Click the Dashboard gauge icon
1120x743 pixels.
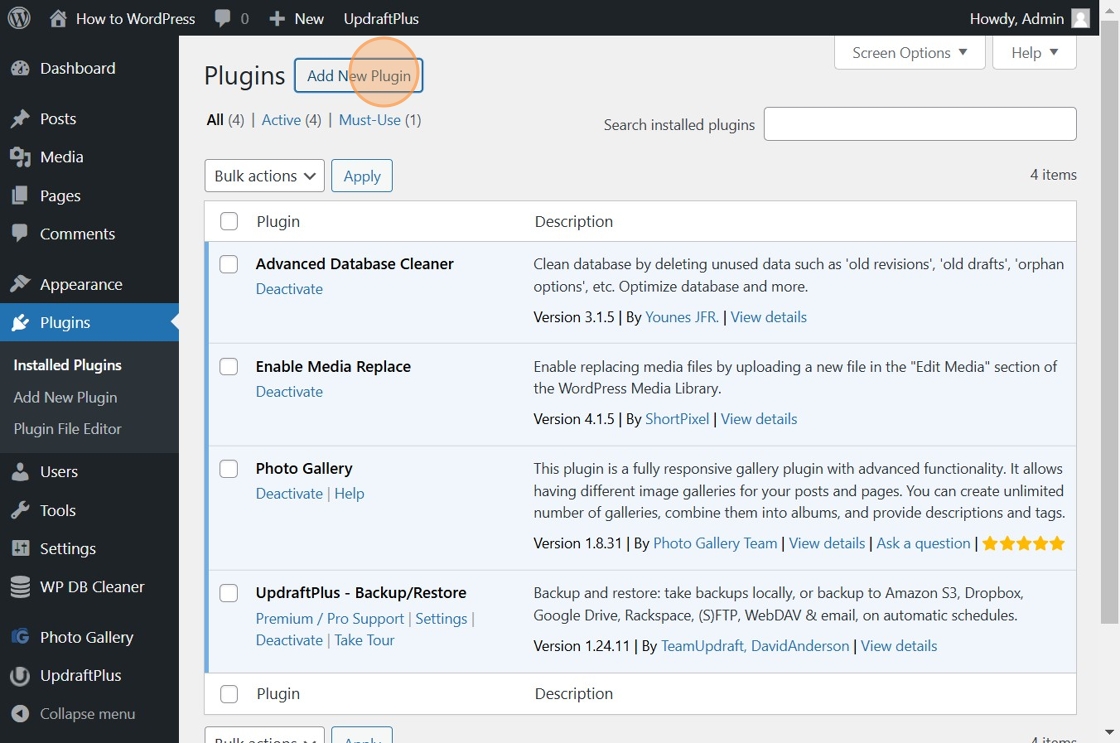click(20, 69)
